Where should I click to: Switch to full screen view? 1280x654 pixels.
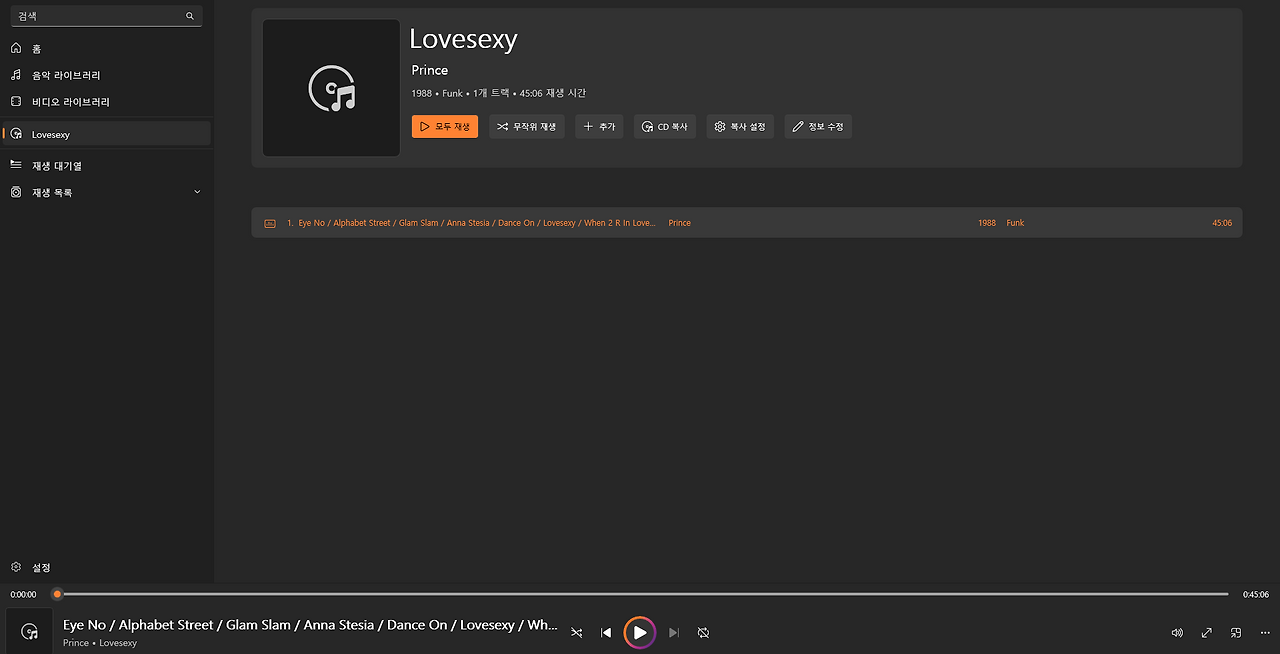[1207, 633]
